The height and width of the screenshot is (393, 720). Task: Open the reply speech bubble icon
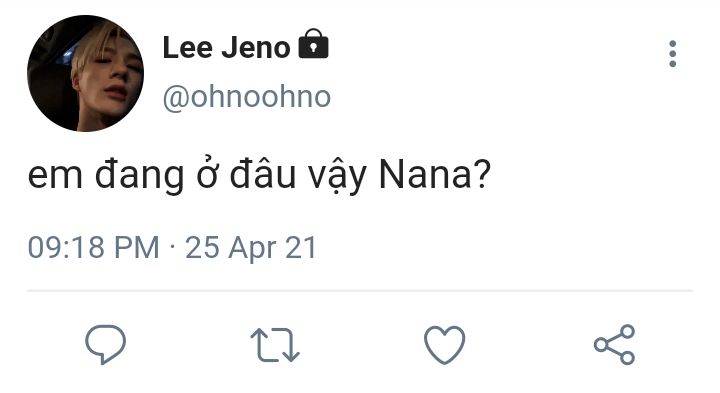(x=105, y=344)
